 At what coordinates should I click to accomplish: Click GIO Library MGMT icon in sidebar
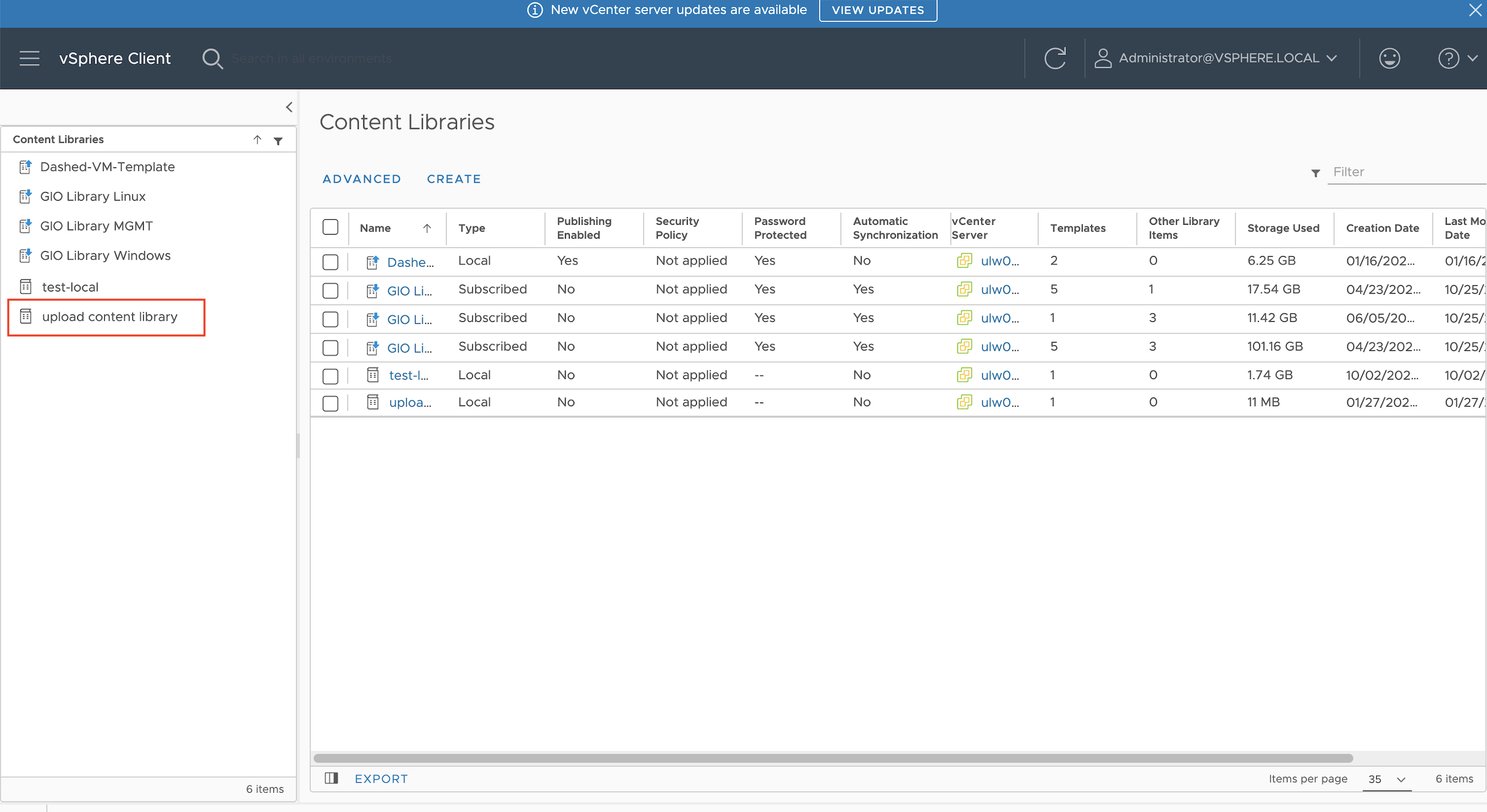(25, 226)
